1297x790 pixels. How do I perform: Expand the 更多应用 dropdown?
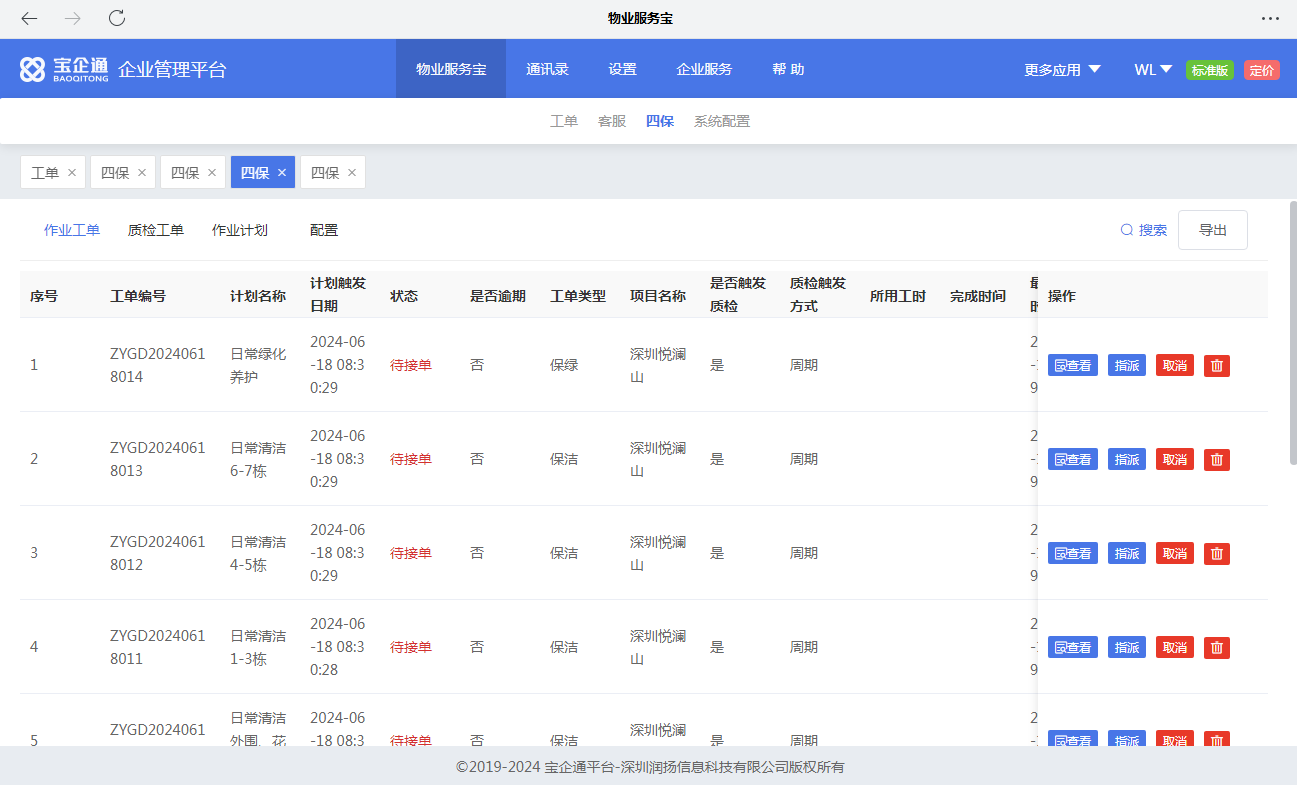(1062, 70)
